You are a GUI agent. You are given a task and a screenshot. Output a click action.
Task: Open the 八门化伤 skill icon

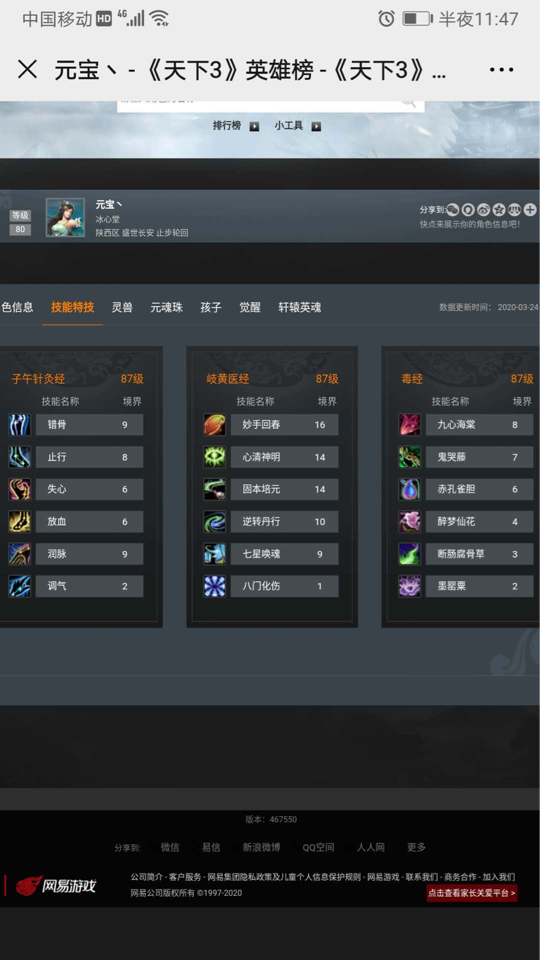click(x=214, y=586)
